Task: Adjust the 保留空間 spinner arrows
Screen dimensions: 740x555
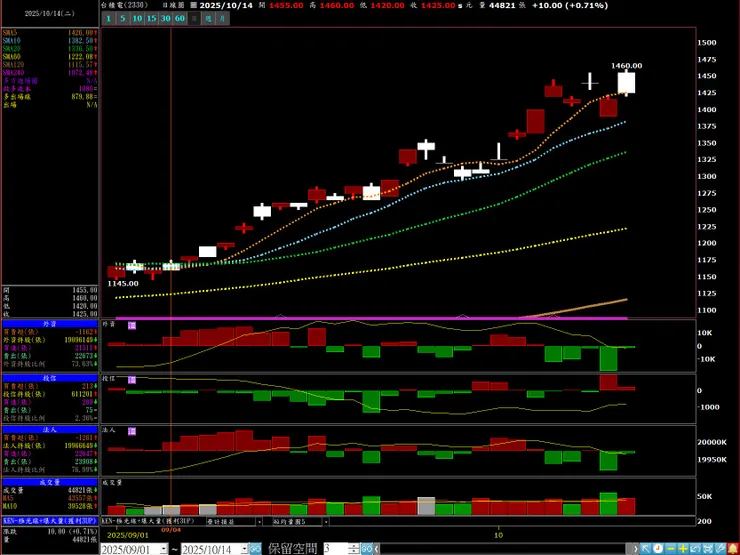Action: 353,549
